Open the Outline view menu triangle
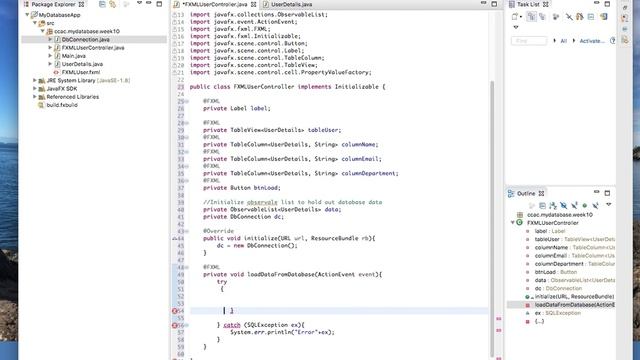Viewport: 640px width, 360px height. pyautogui.click(x=609, y=205)
